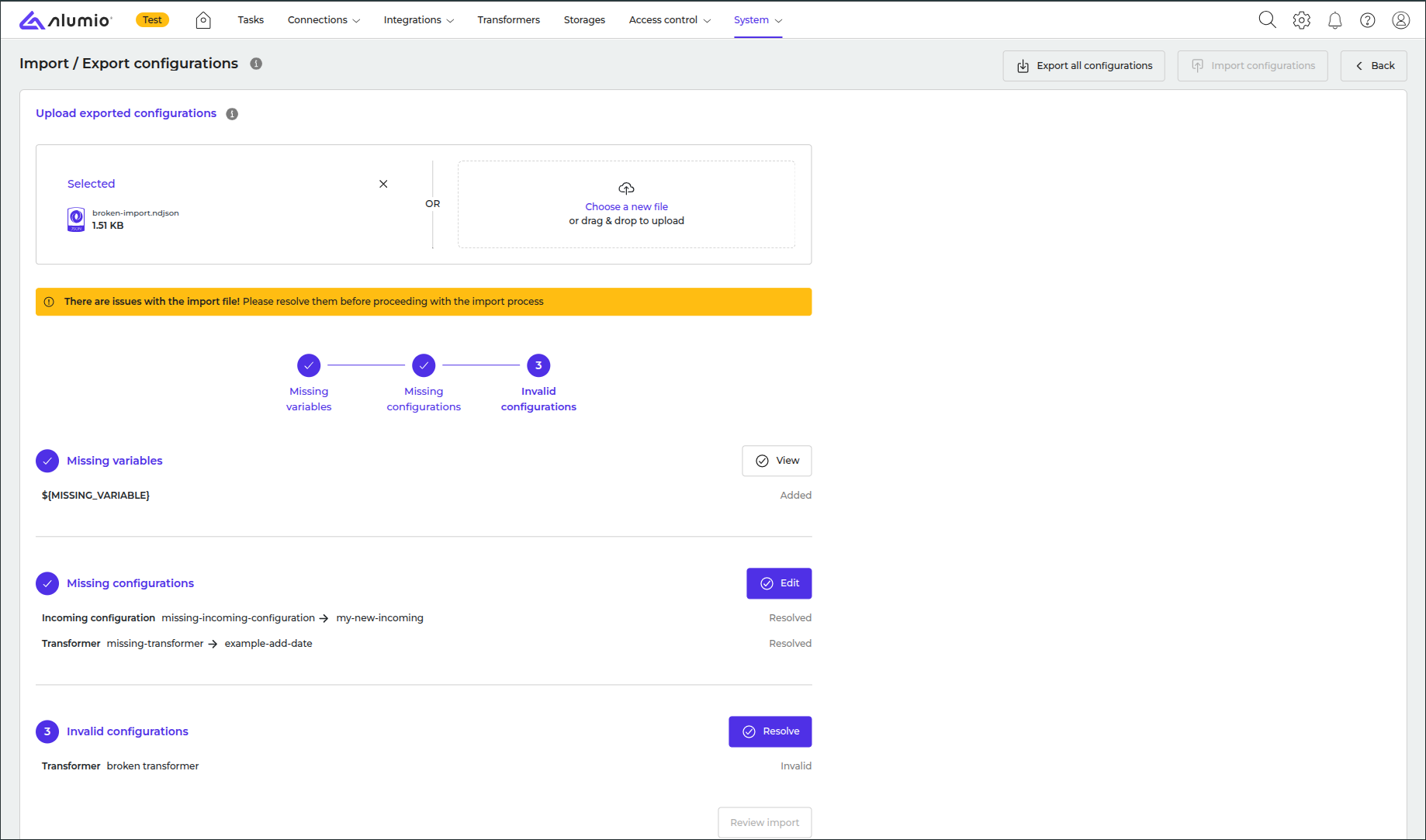Click the Alumio logo

pos(66,20)
